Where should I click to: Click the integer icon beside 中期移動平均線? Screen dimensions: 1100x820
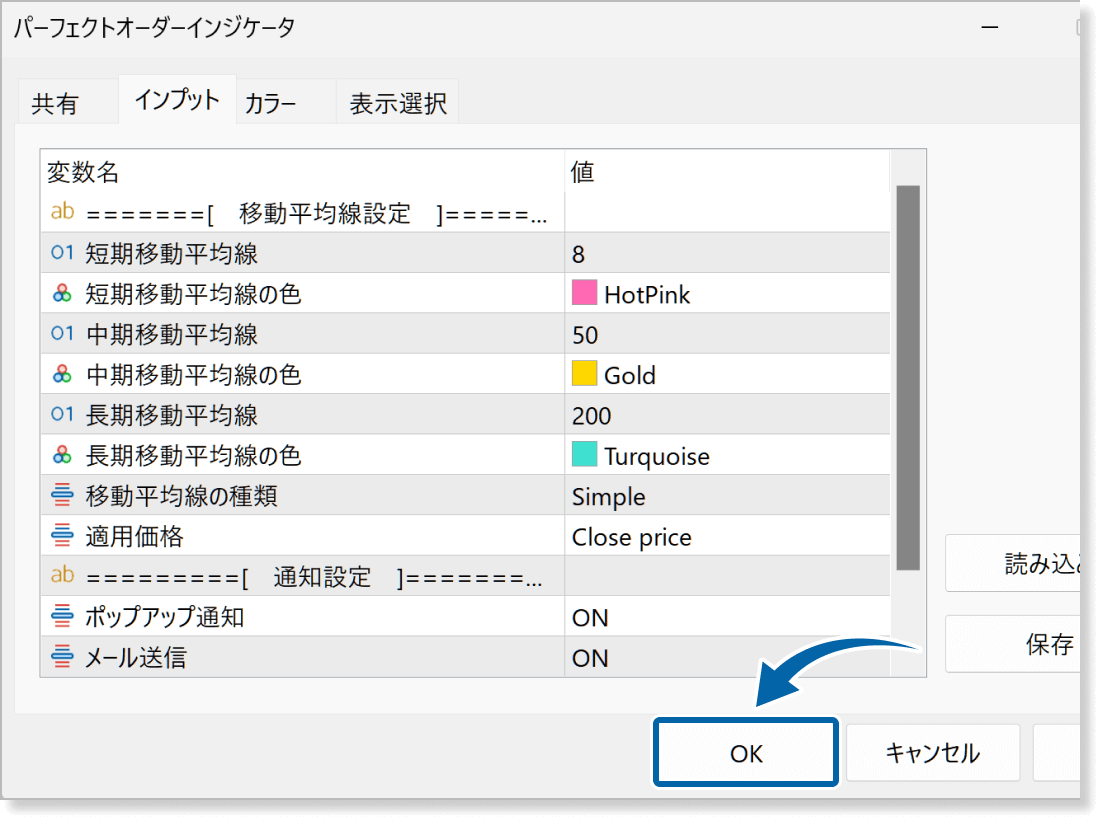(x=62, y=334)
